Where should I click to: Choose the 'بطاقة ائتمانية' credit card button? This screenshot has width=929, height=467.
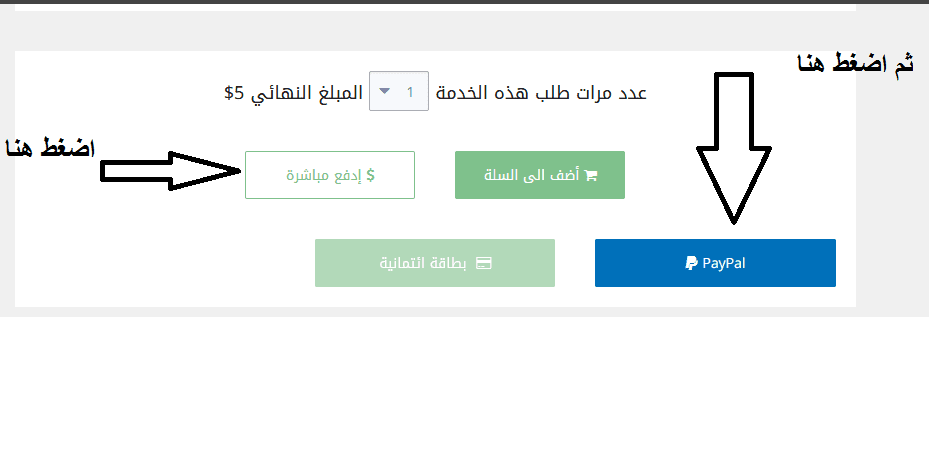434,263
